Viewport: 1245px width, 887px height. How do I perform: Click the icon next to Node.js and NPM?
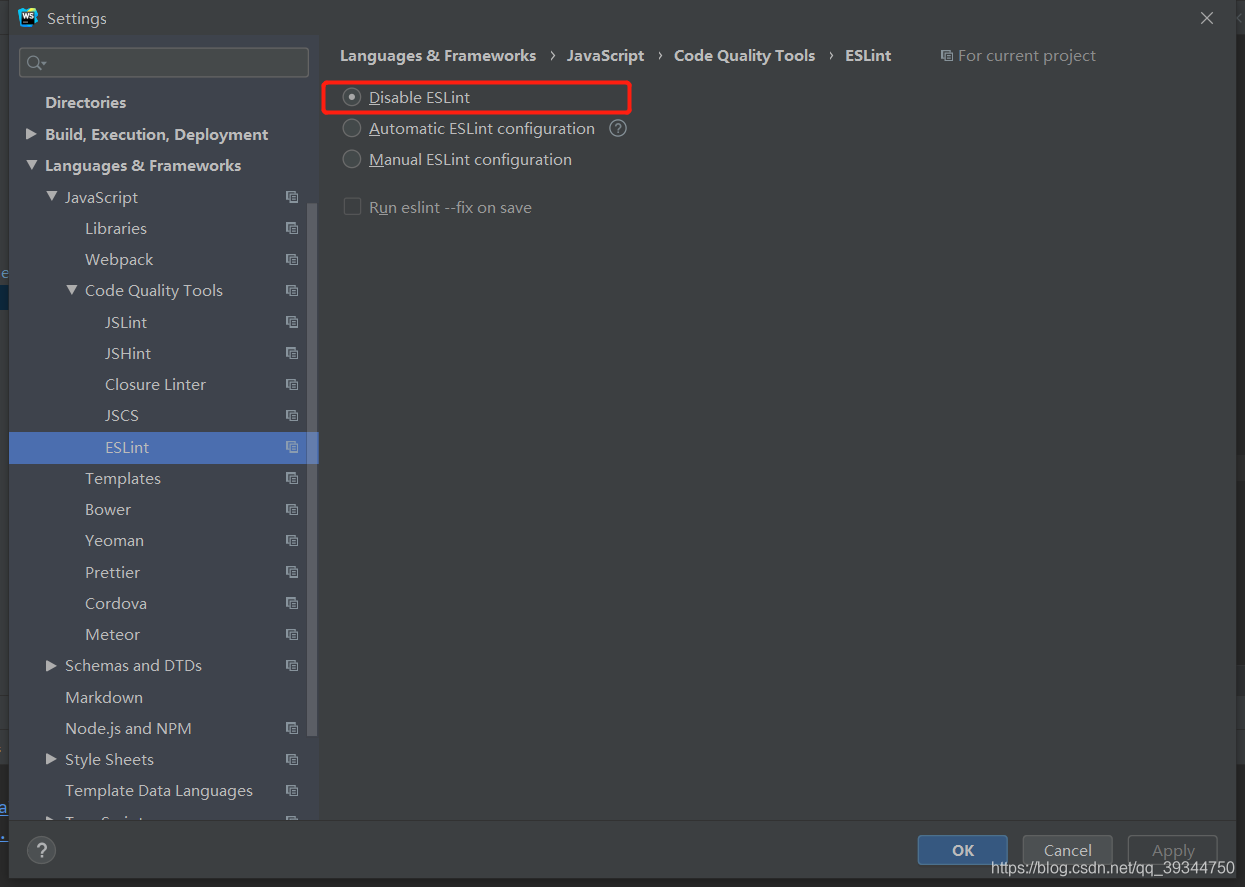[x=291, y=728]
